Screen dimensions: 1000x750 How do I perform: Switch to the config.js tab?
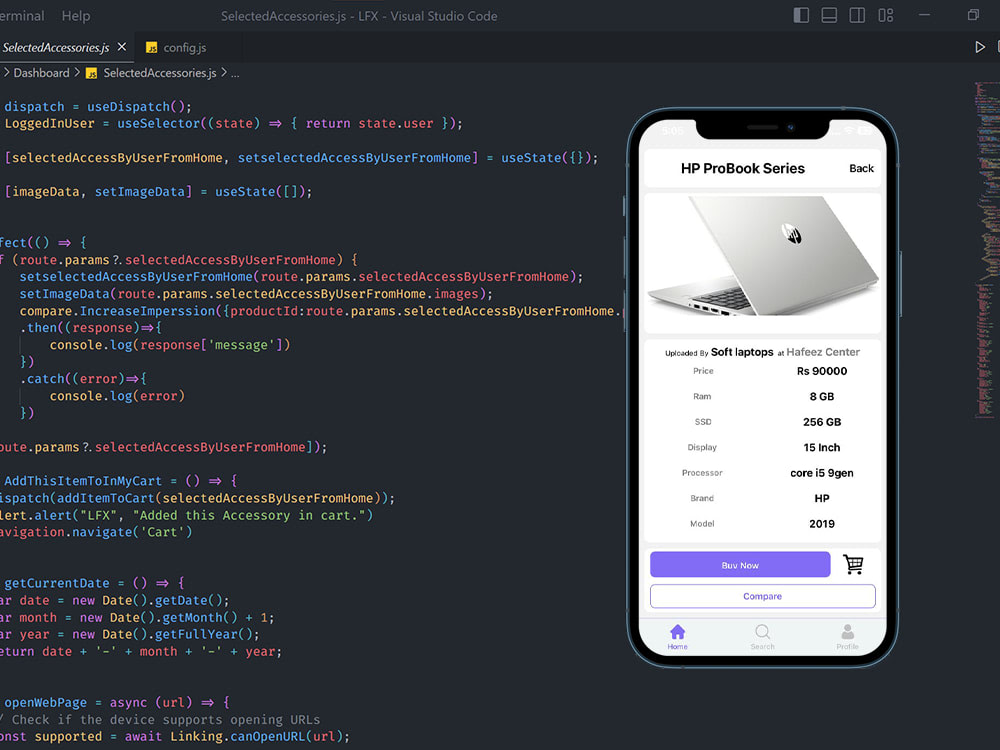click(x=185, y=46)
